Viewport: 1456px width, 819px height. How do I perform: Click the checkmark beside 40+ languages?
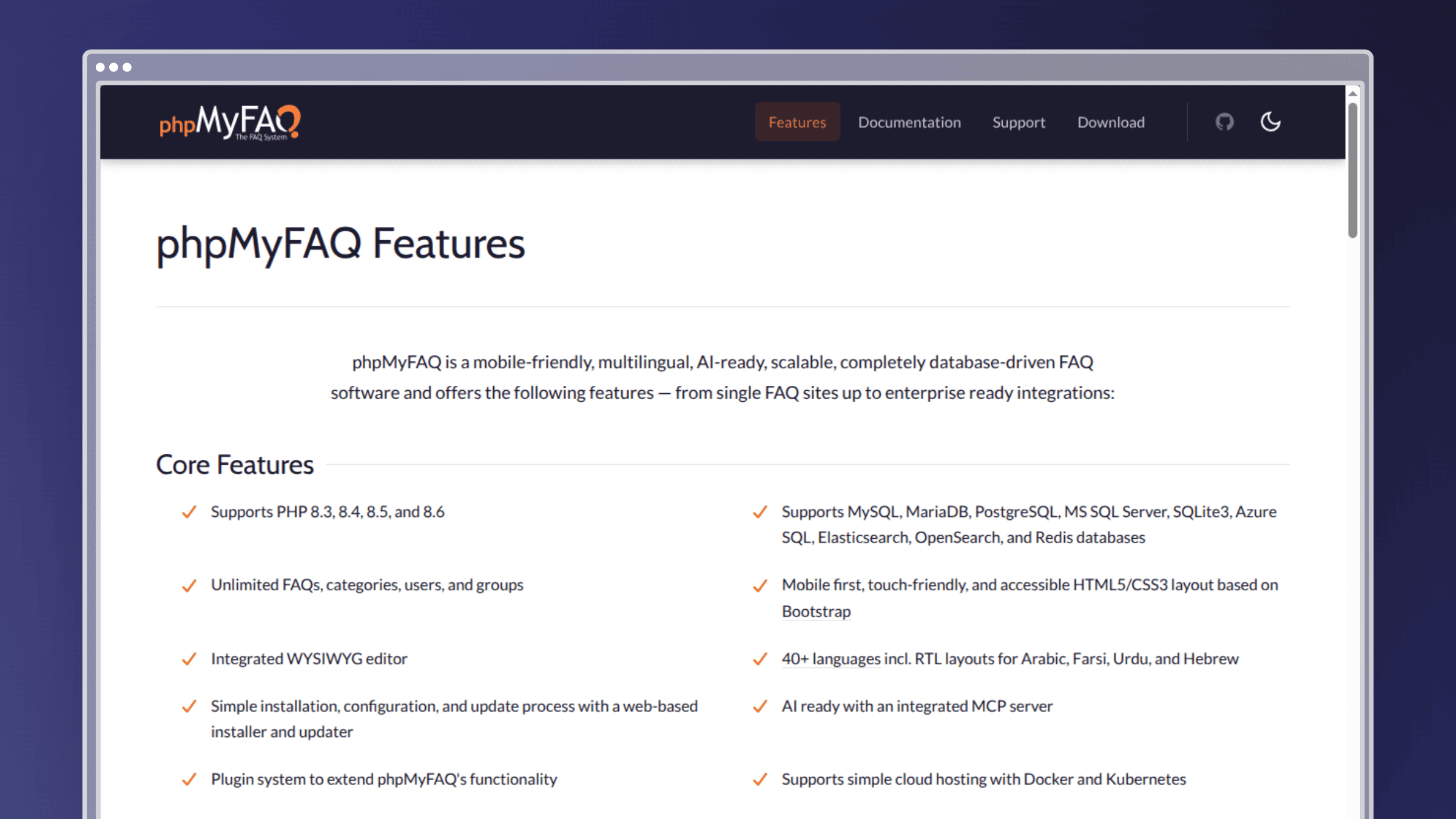tap(760, 659)
